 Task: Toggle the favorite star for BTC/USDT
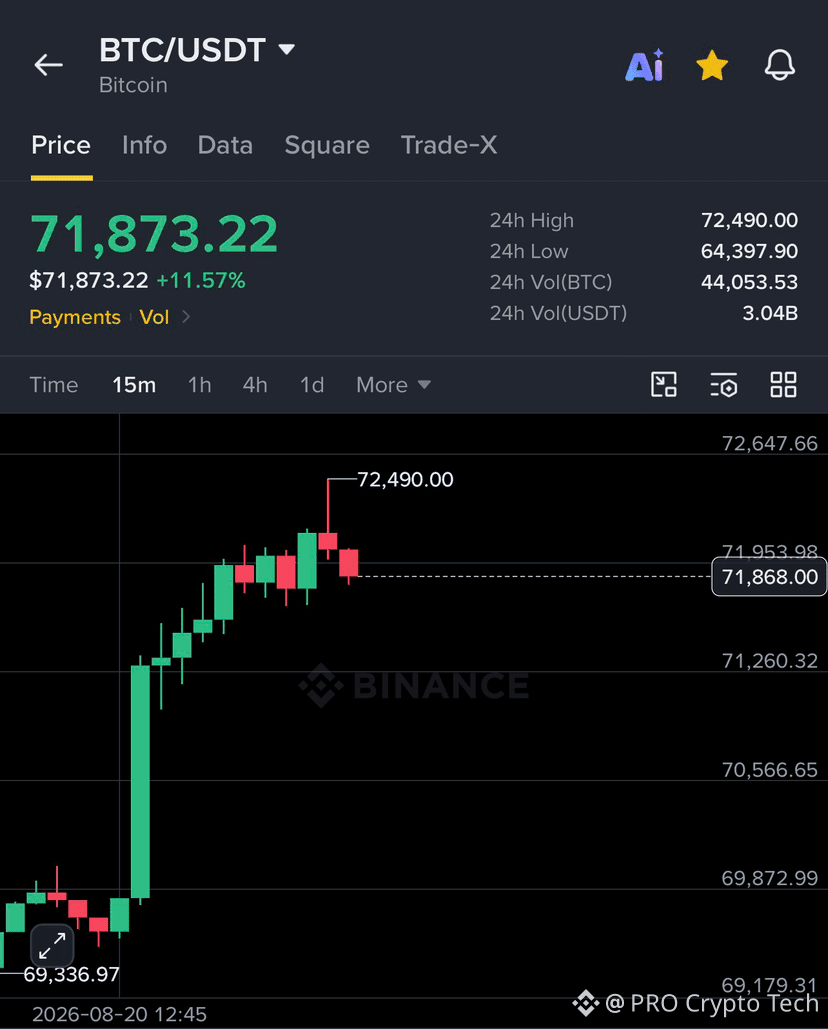click(712, 66)
